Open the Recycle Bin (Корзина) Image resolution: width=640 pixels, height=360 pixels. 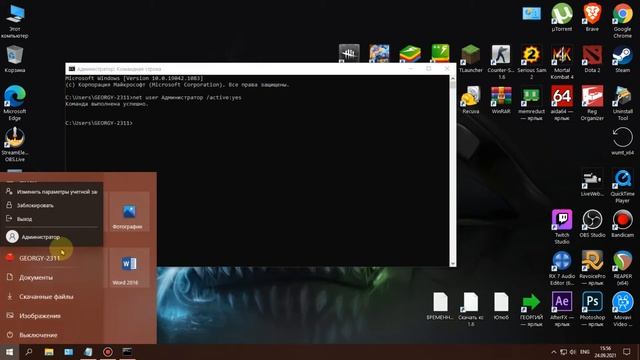click(15, 59)
